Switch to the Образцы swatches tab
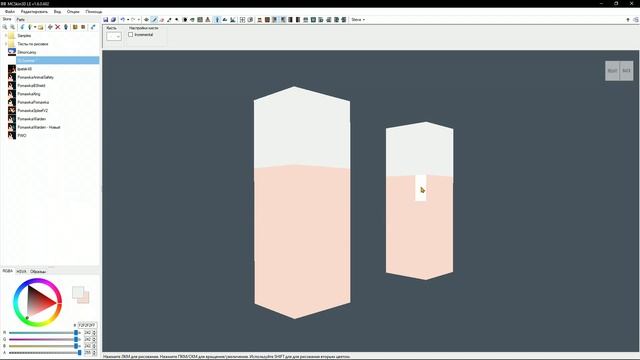The height and width of the screenshot is (360, 640). (x=38, y=271)
